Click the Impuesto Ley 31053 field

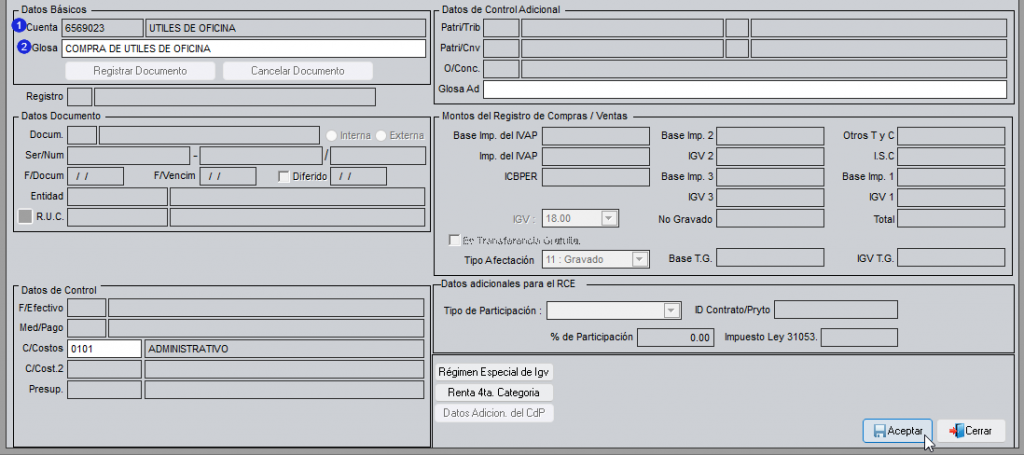click(859, 337)
